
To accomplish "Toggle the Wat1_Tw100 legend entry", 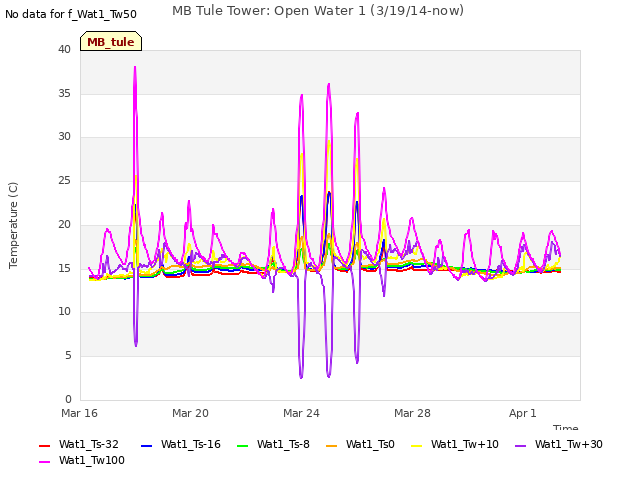I will point(82,460).
